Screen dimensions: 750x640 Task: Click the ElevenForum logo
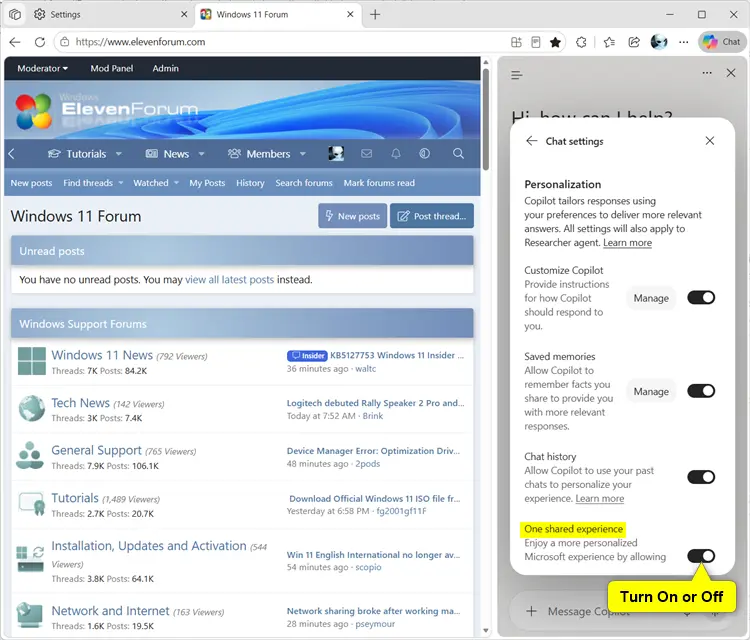point(106,111)
